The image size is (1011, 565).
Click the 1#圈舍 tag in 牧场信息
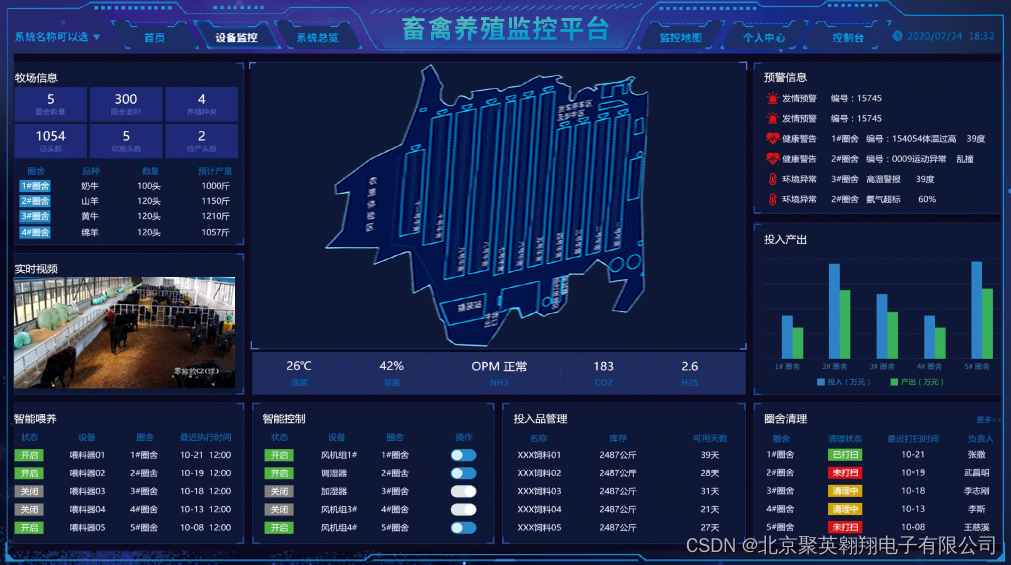click(x=35, y=186)
